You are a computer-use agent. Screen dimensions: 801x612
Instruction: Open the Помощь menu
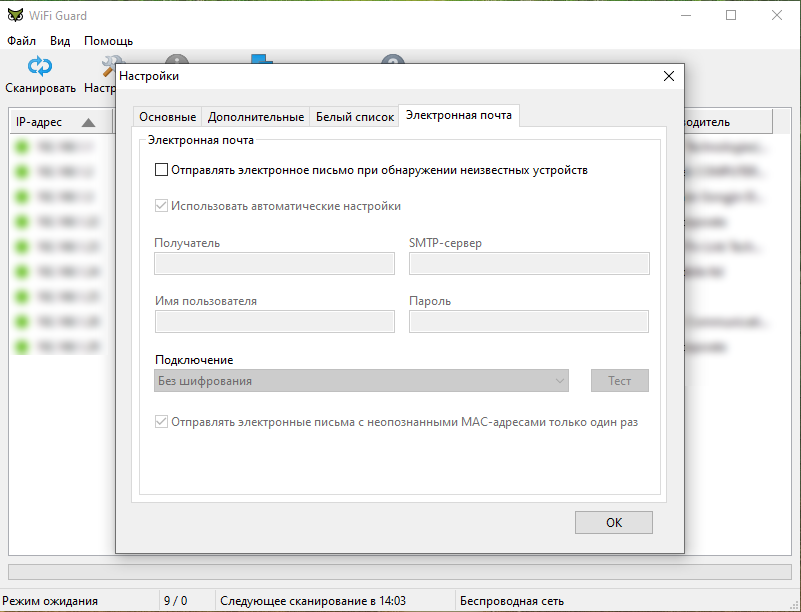[108, 41]
